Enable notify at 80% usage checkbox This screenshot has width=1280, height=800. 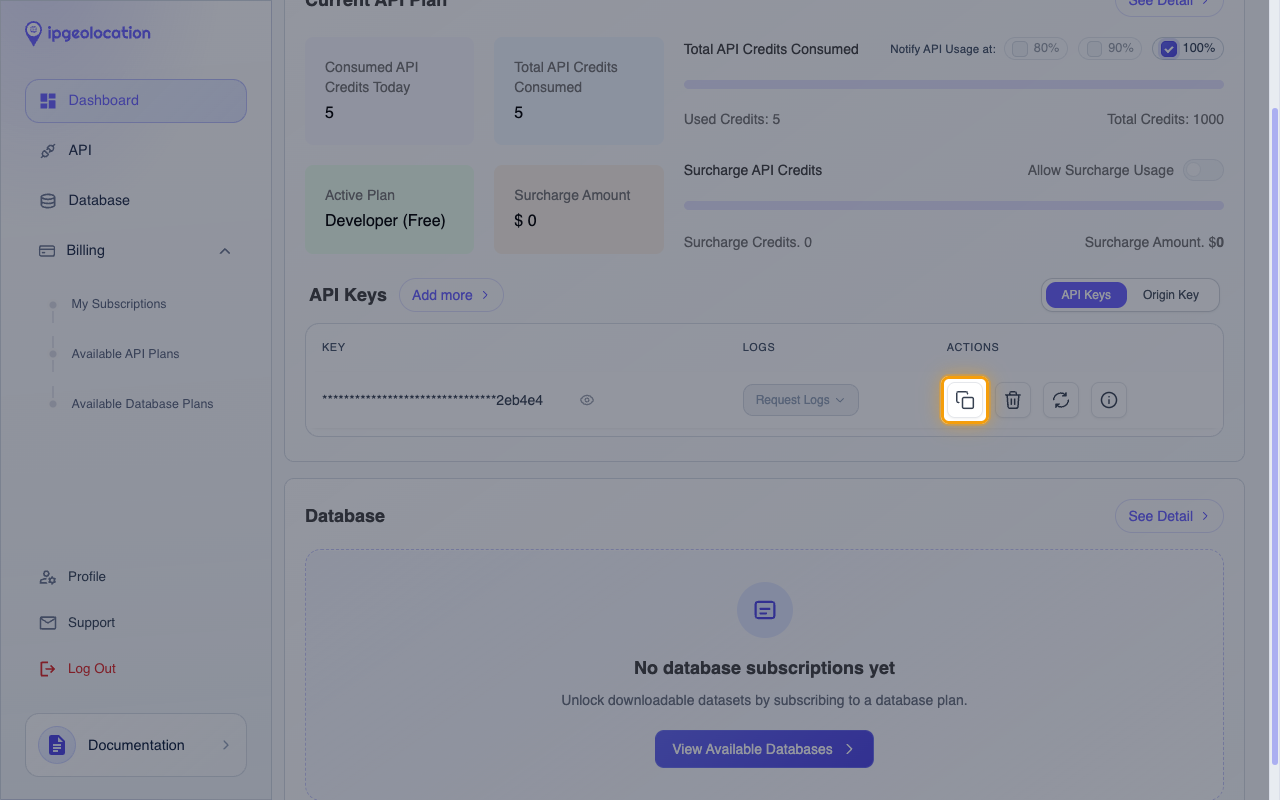(x=1020, y=49)
